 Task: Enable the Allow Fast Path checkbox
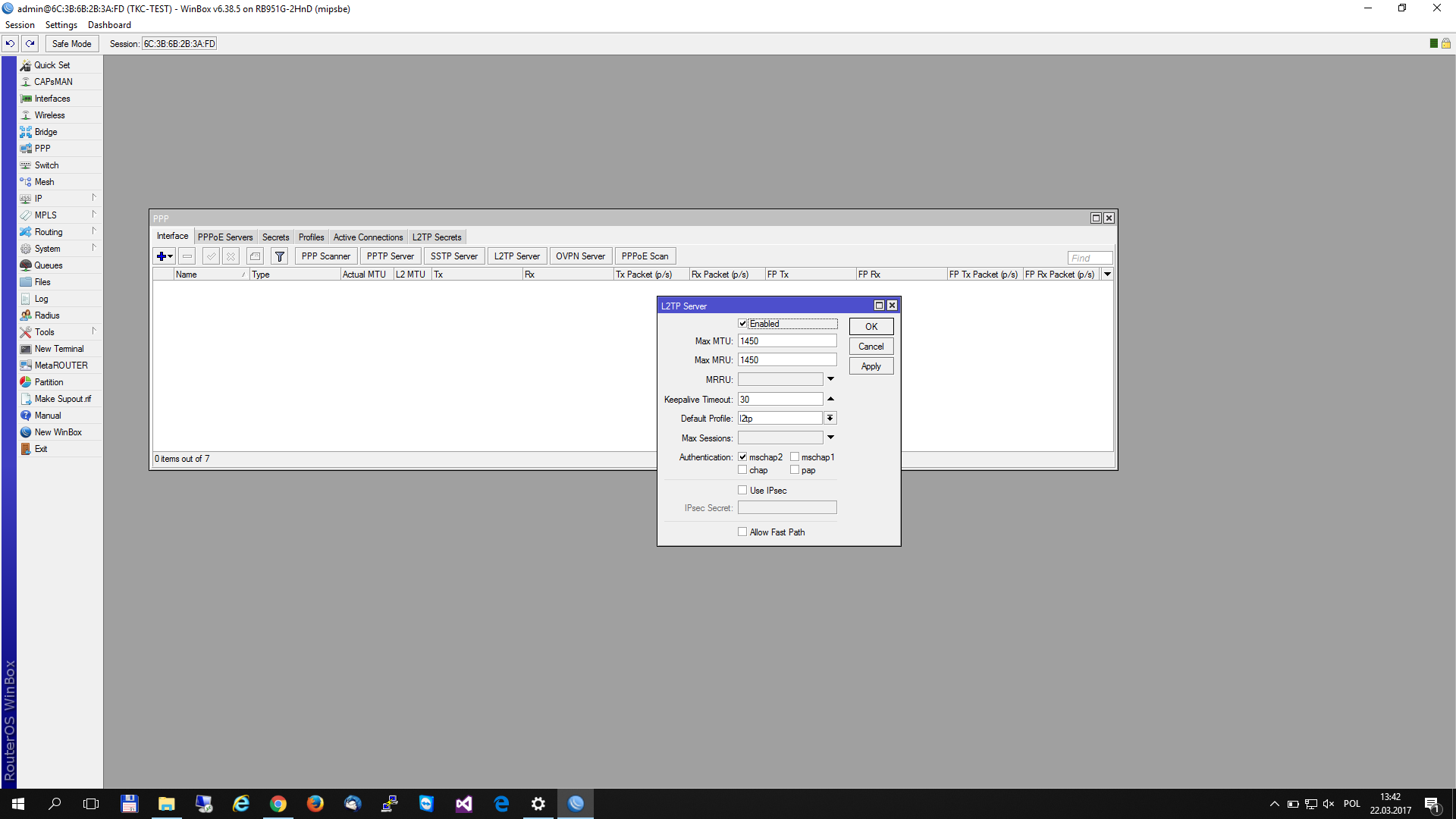pyautogui.click(x=742, y=532)
